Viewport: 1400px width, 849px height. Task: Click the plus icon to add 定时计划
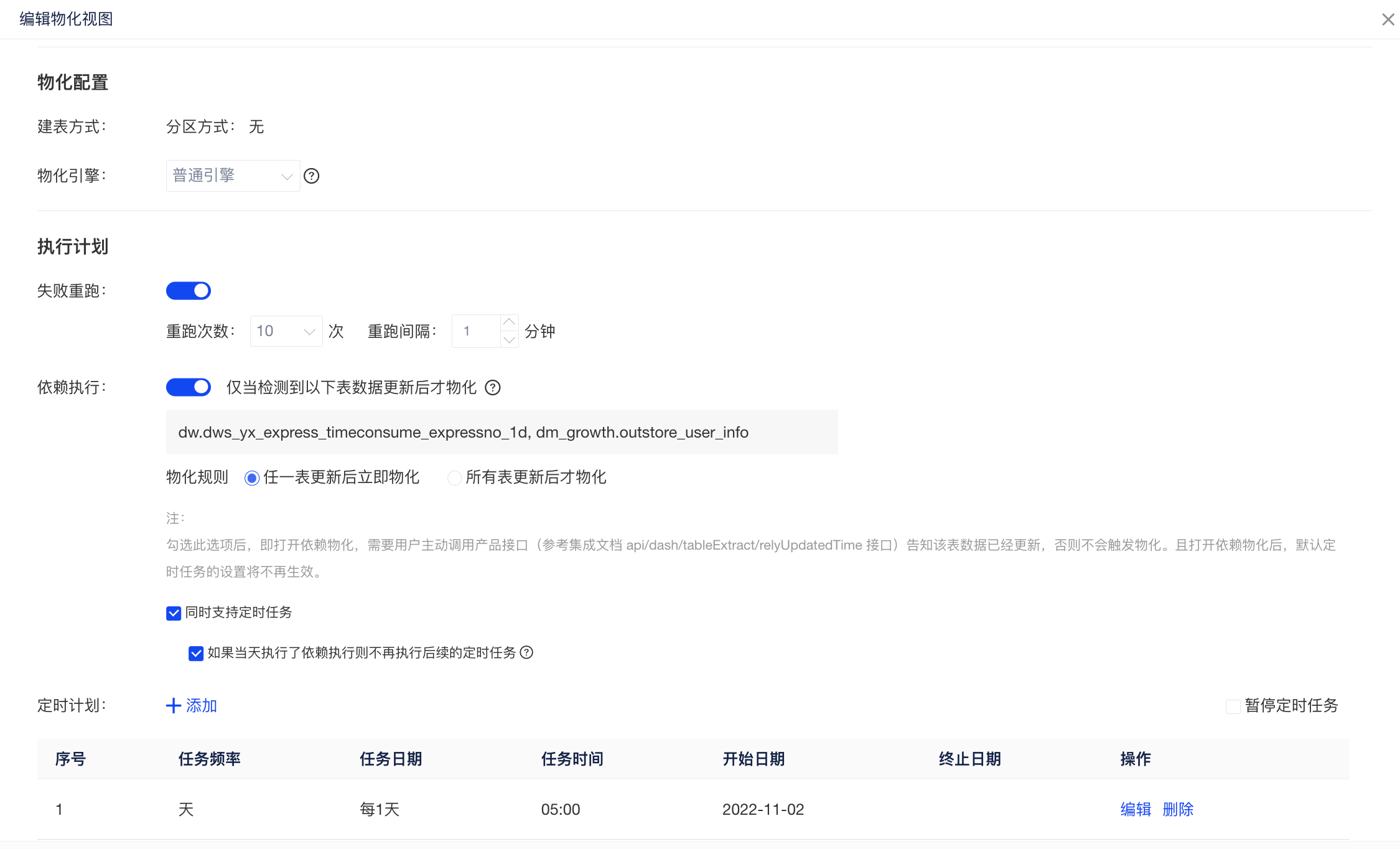[174, 705]
